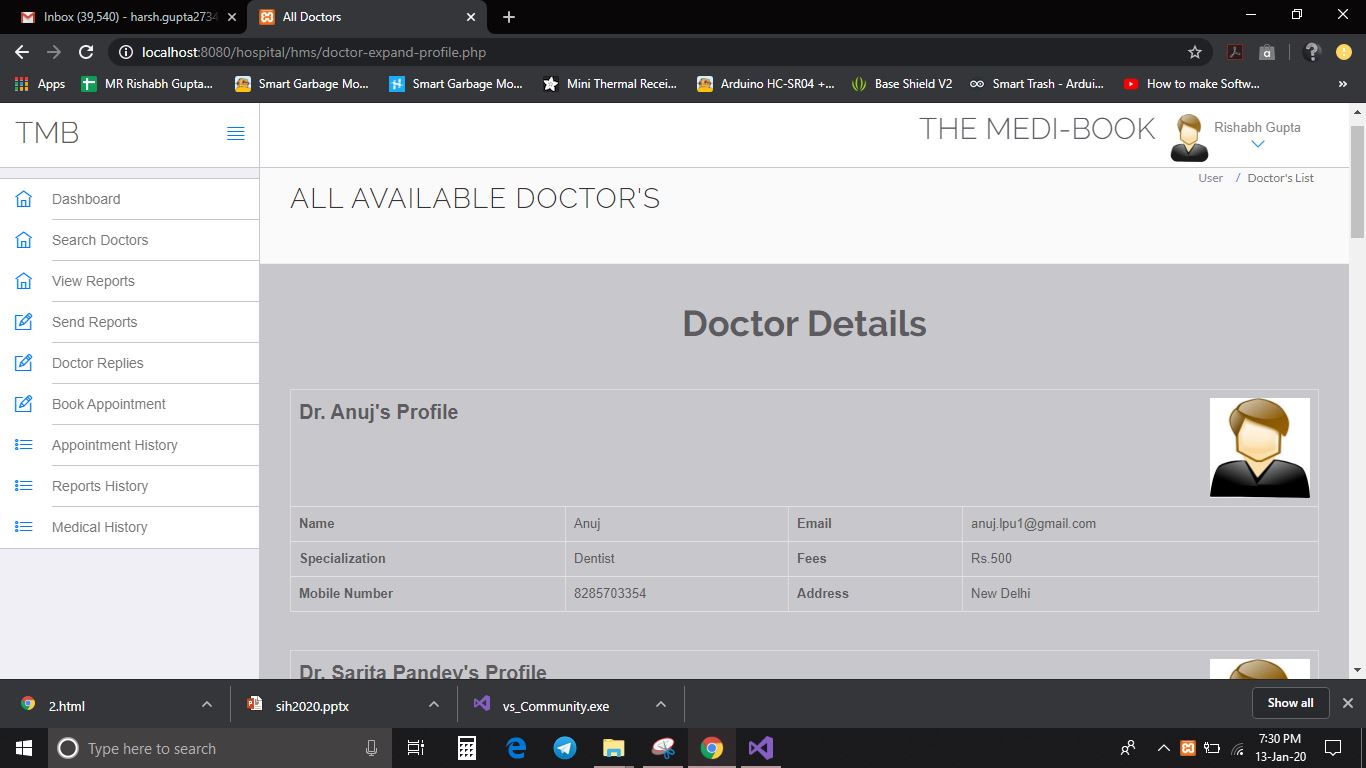This screenshot has height=768, width=1366.
Task: Open Book Appointment in sidebar
Action: coord(109,404)
